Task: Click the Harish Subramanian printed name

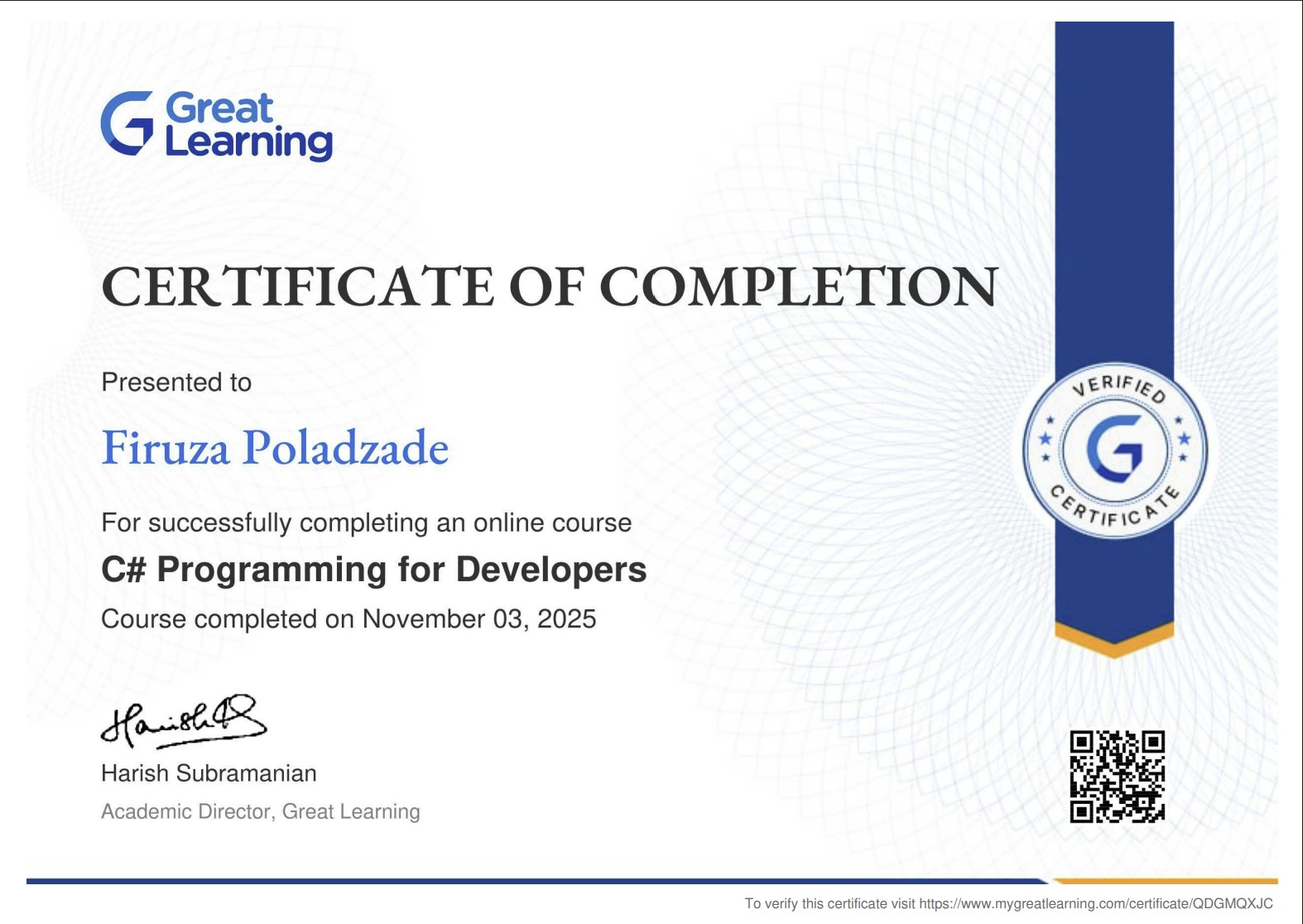Action: tap(209, 772)
